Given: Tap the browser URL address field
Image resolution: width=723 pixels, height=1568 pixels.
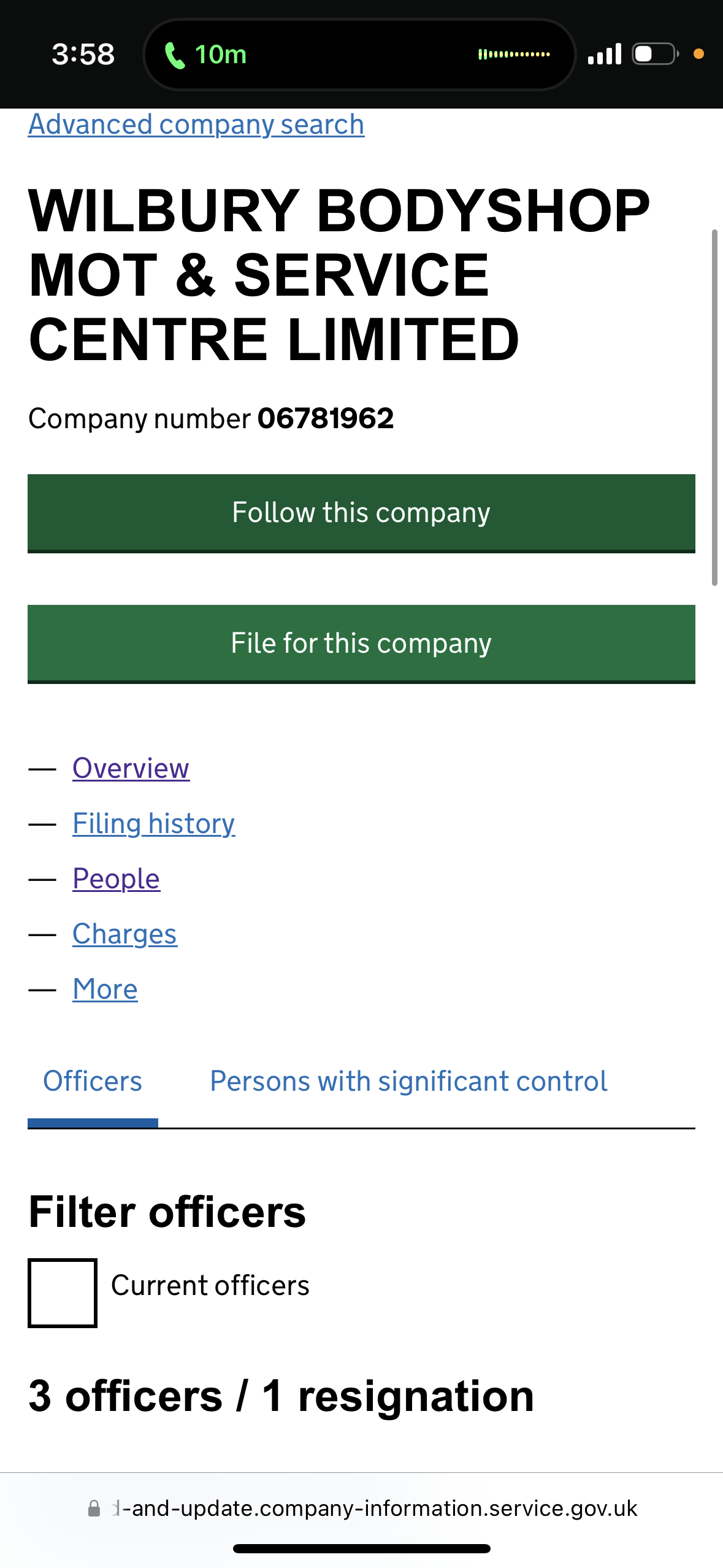Looking at the screenshot, I should pos(375,1508).
